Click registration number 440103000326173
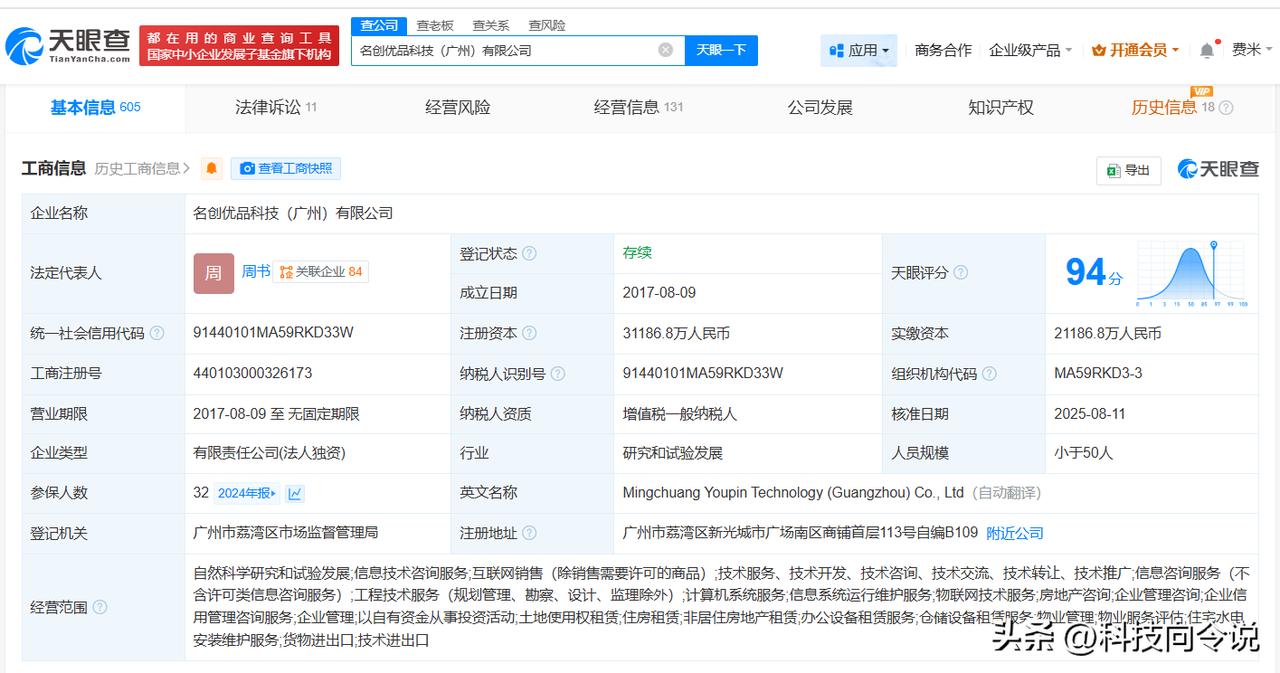Viewport: 1280px width, 673px height. pos(252,373)
